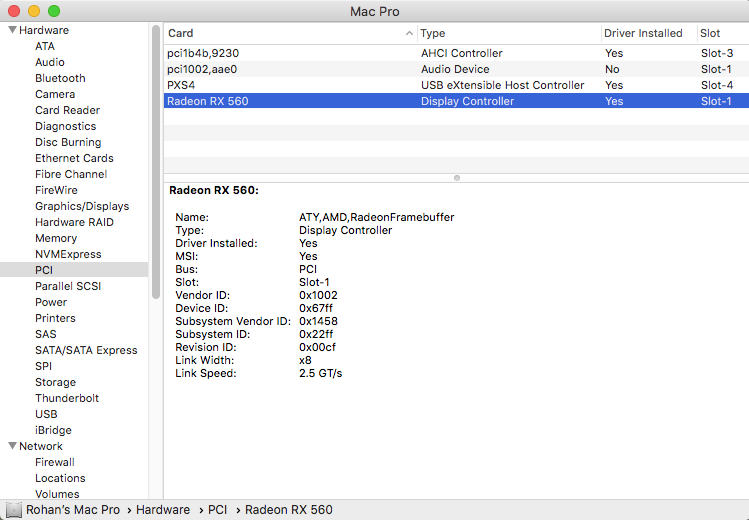
Task: Click the pane splitter handle dot
Action: (x=457, y=178)
